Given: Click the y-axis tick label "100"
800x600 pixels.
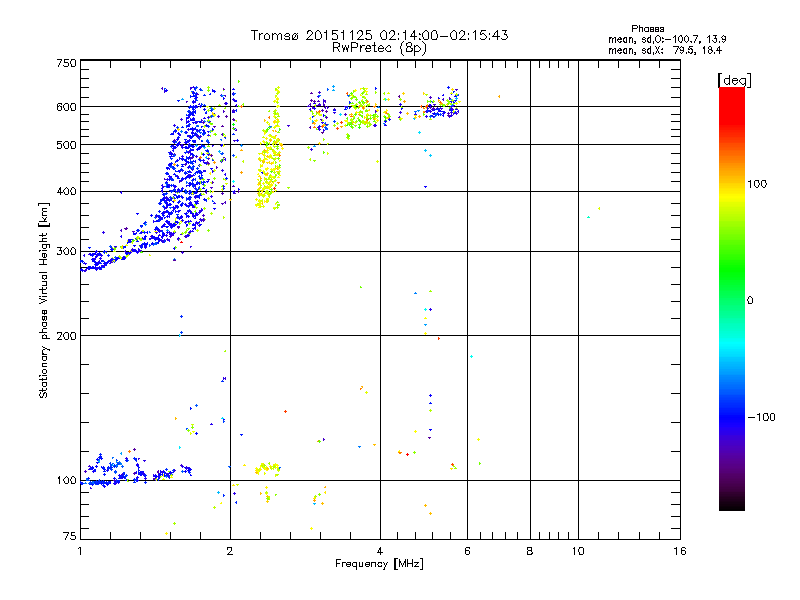Looking at the screenshot, I should (x=66, y=481).
